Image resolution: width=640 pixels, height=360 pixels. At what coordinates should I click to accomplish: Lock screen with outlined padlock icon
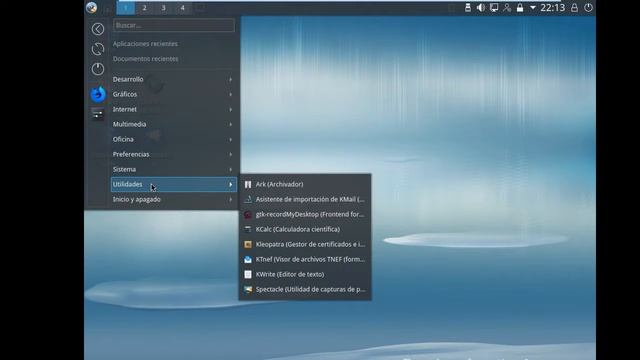point(574,7)
